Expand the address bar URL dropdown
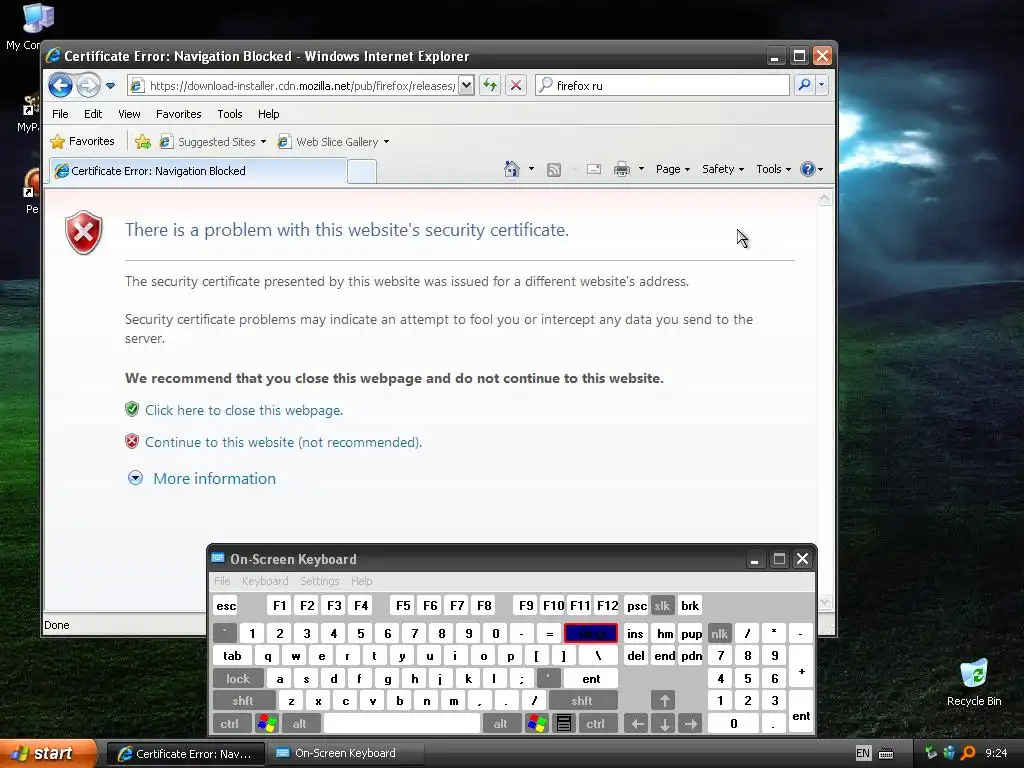The width and height of the screenshot is (1024, 768). pos(466,85)
